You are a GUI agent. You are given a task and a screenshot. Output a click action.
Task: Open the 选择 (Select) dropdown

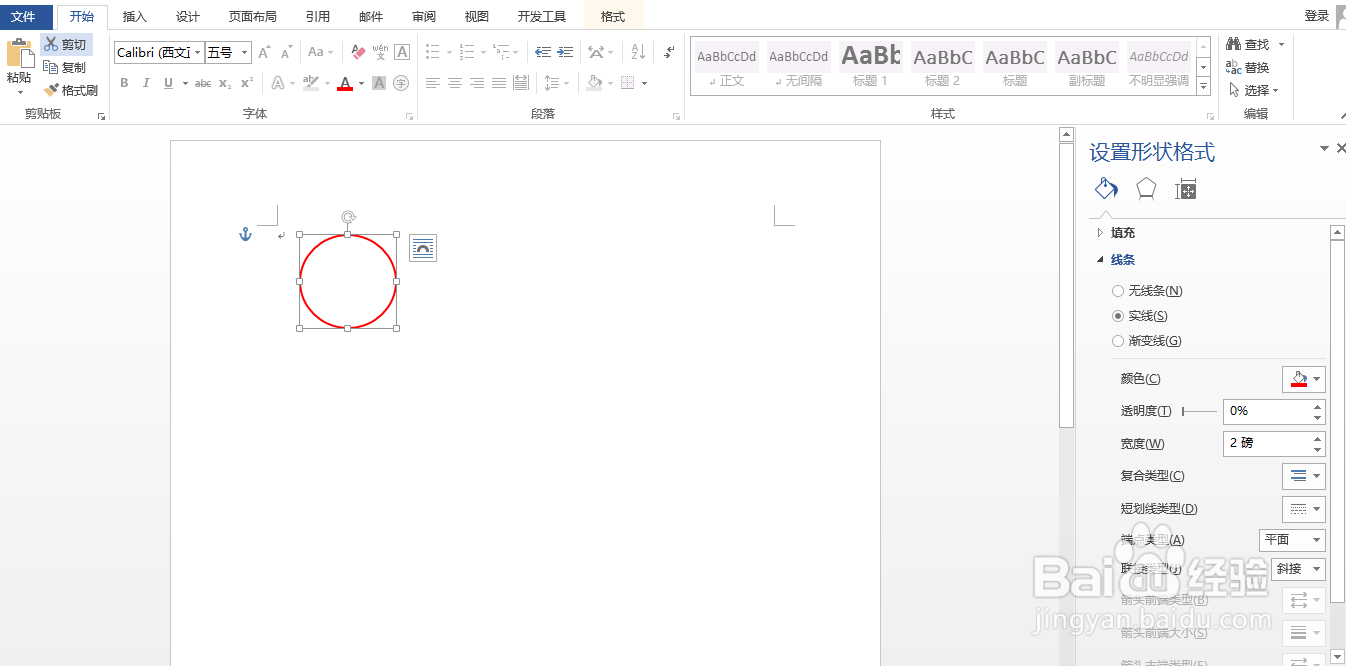[1254, 90]
